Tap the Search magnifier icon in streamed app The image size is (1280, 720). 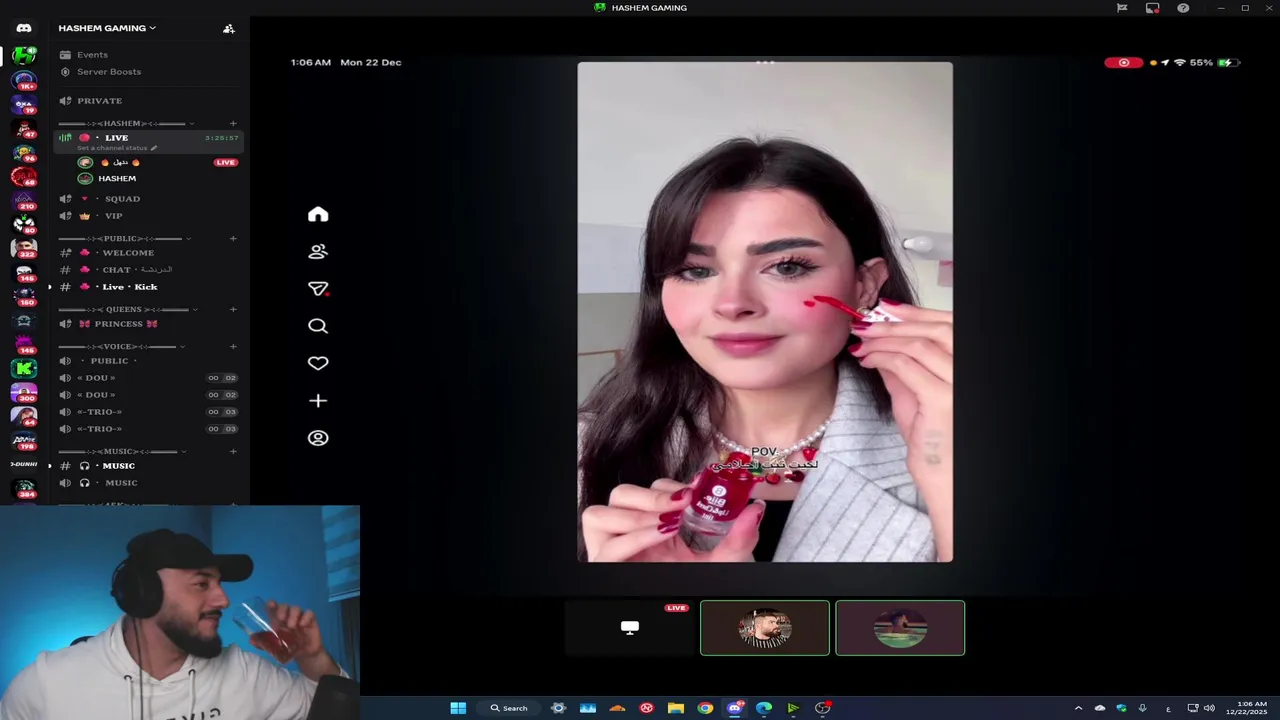pos(318,326)
